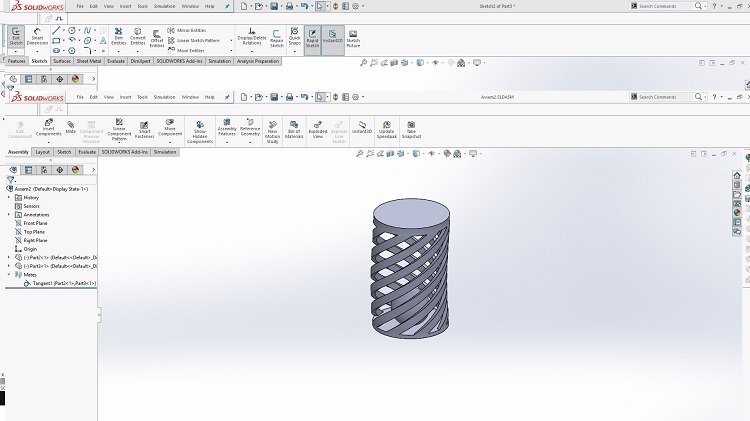
Task: Click Exploded View in Assem2 ribbon
Action: pos(318,130)
